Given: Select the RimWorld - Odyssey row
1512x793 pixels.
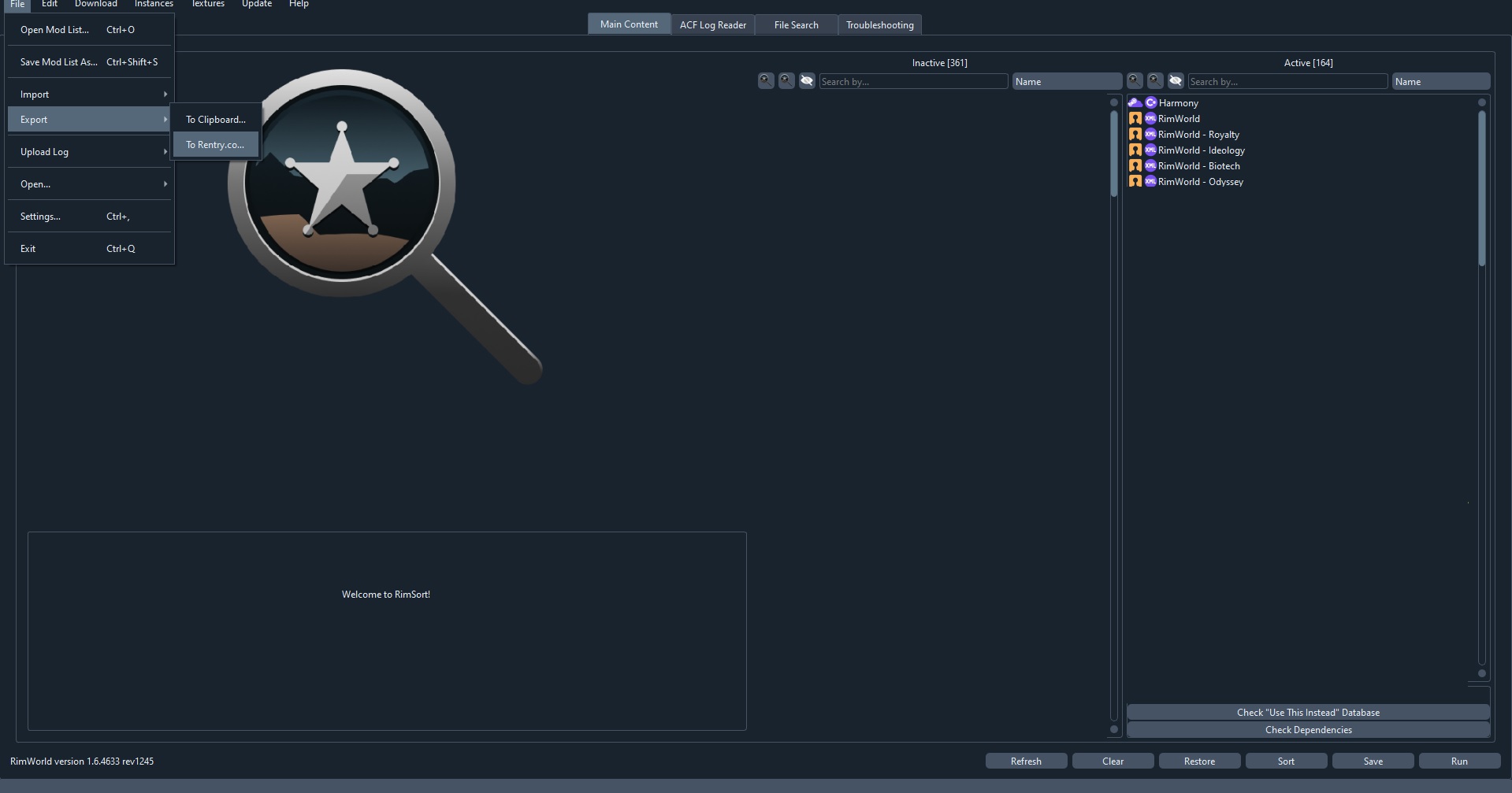Looking at the screenshot, I should [1301, 182].
